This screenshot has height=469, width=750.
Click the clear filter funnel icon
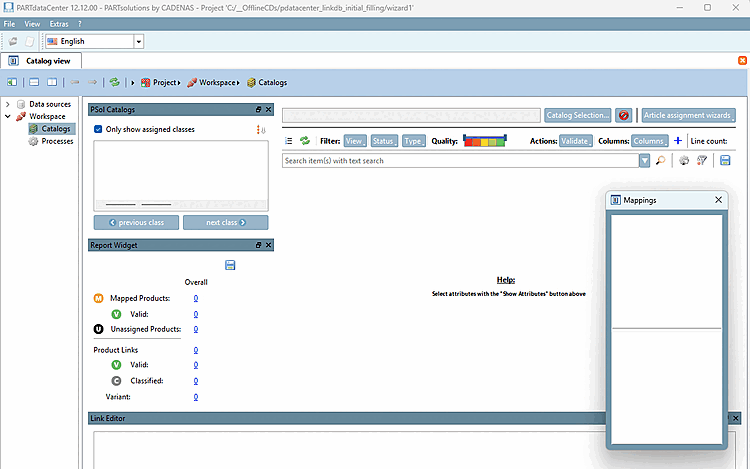pos(702,161)
